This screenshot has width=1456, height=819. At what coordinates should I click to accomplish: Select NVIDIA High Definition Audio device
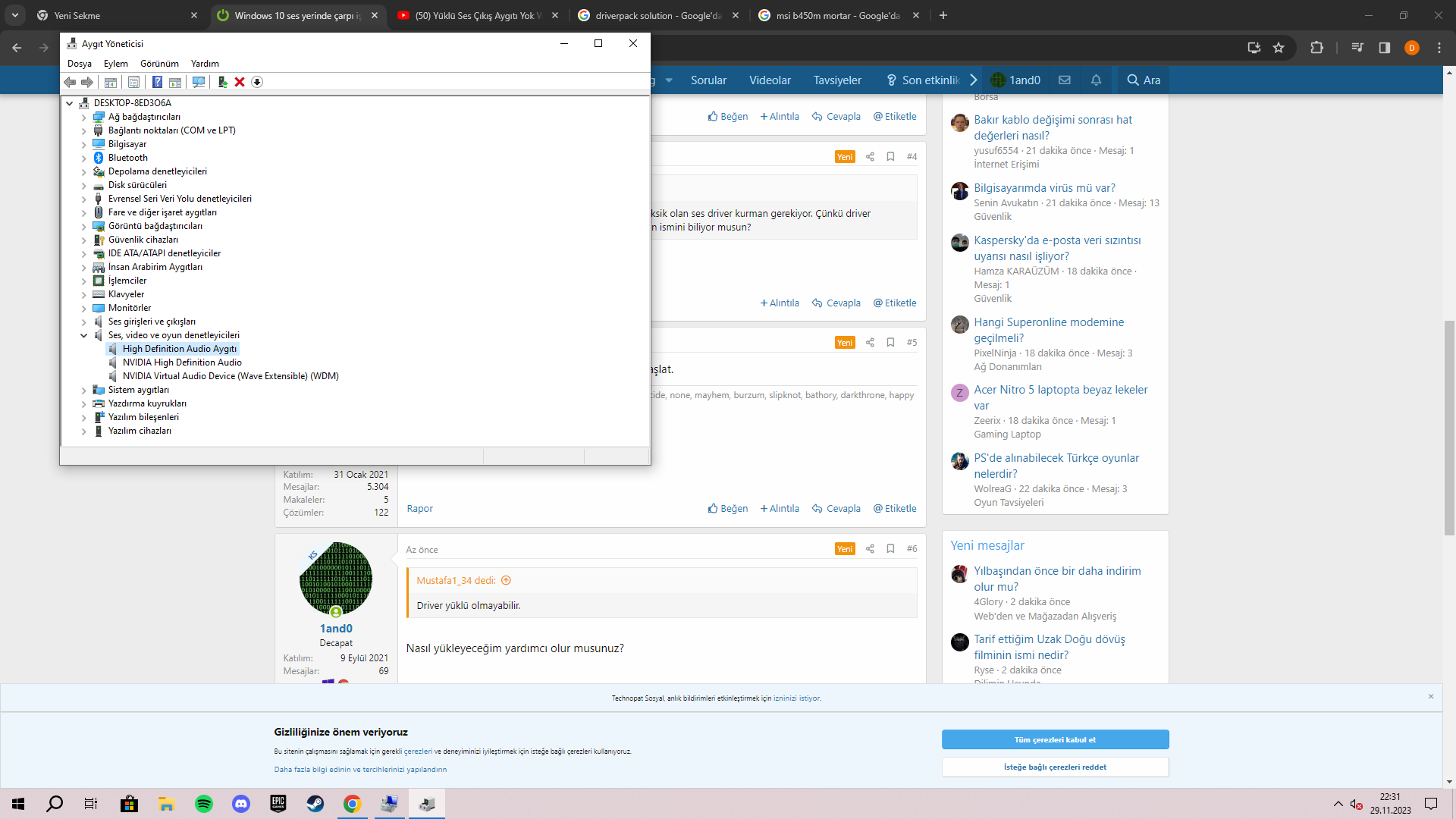click(182, 362)
